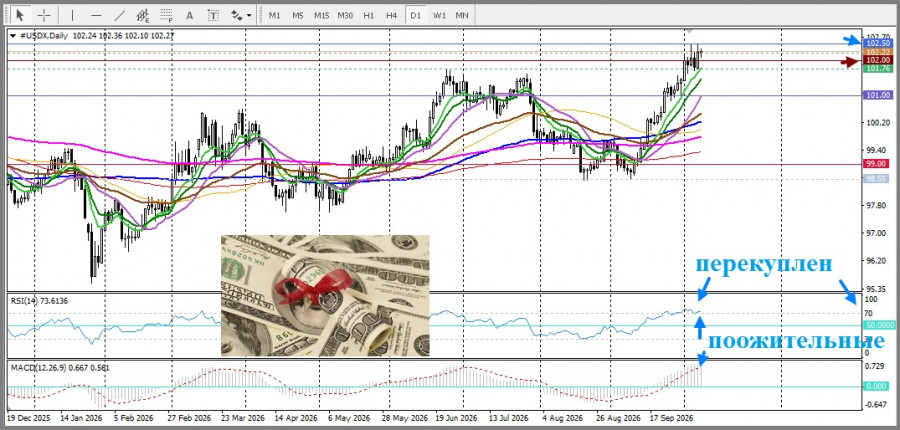The image size is (900, 430).
Task: Click the #USDX.Daily symbol label
Action: 44,36
